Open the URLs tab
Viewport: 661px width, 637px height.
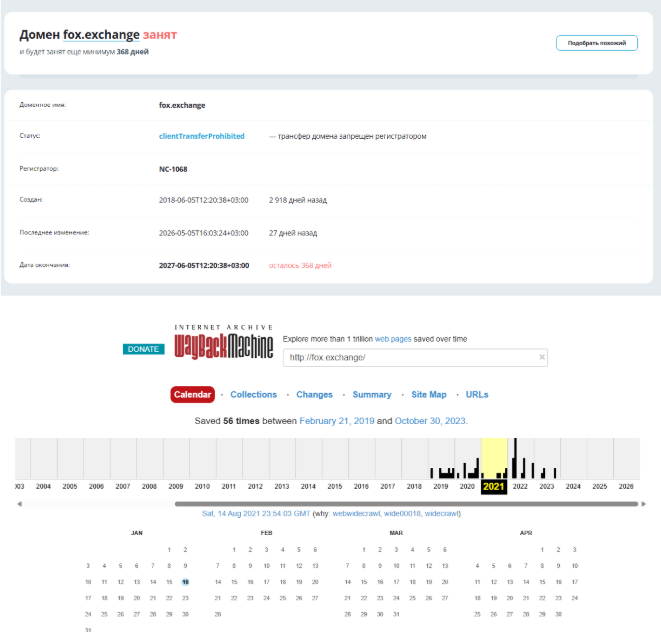(x=477, y=395)
